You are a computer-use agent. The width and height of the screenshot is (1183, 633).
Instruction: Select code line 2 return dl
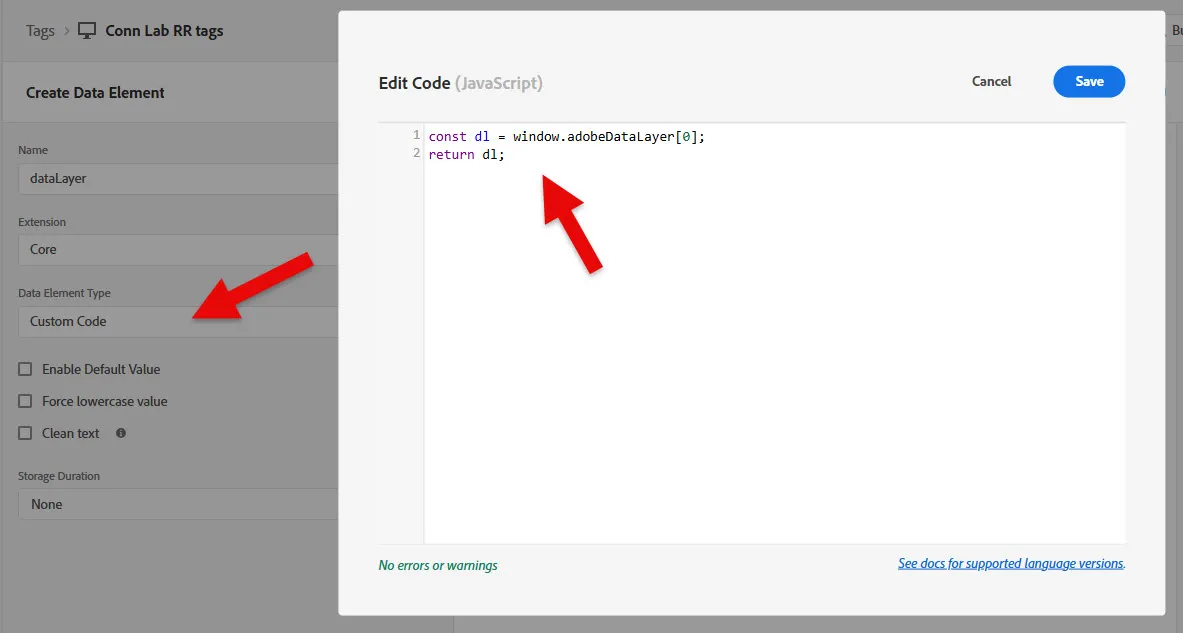tap(466, 155)
